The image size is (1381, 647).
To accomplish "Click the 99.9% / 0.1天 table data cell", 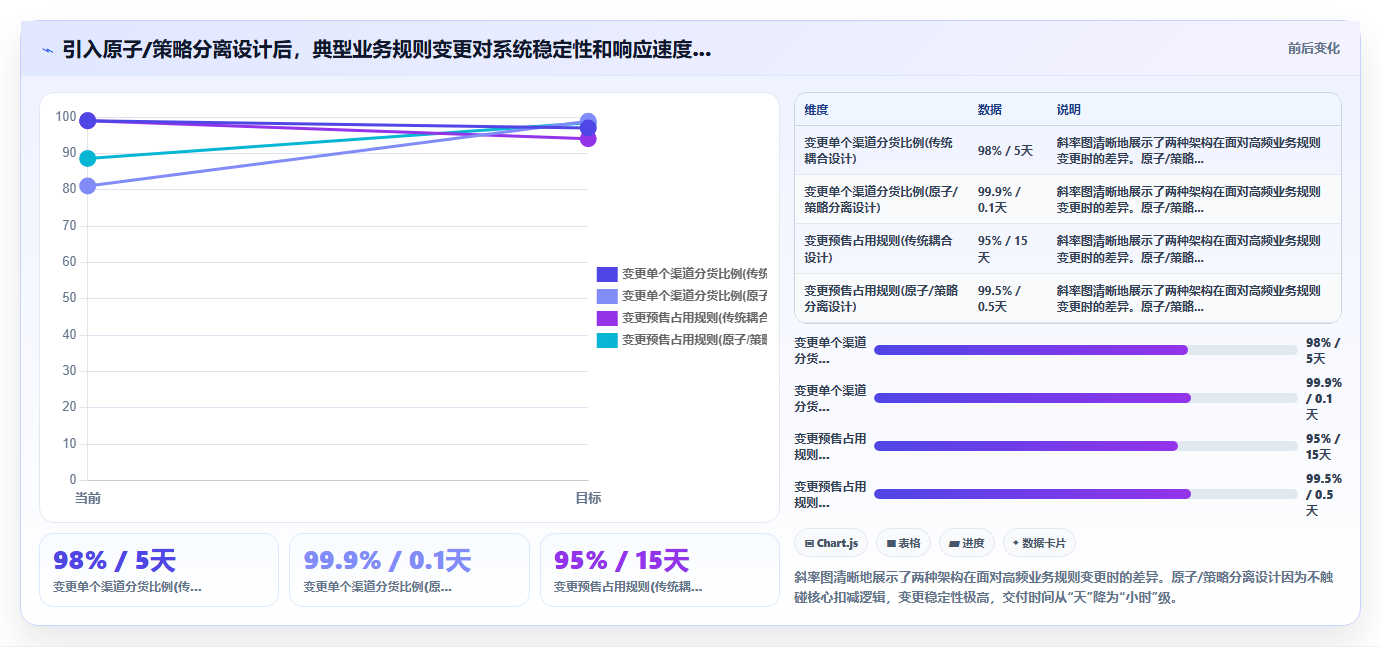I will [1007, 199].
